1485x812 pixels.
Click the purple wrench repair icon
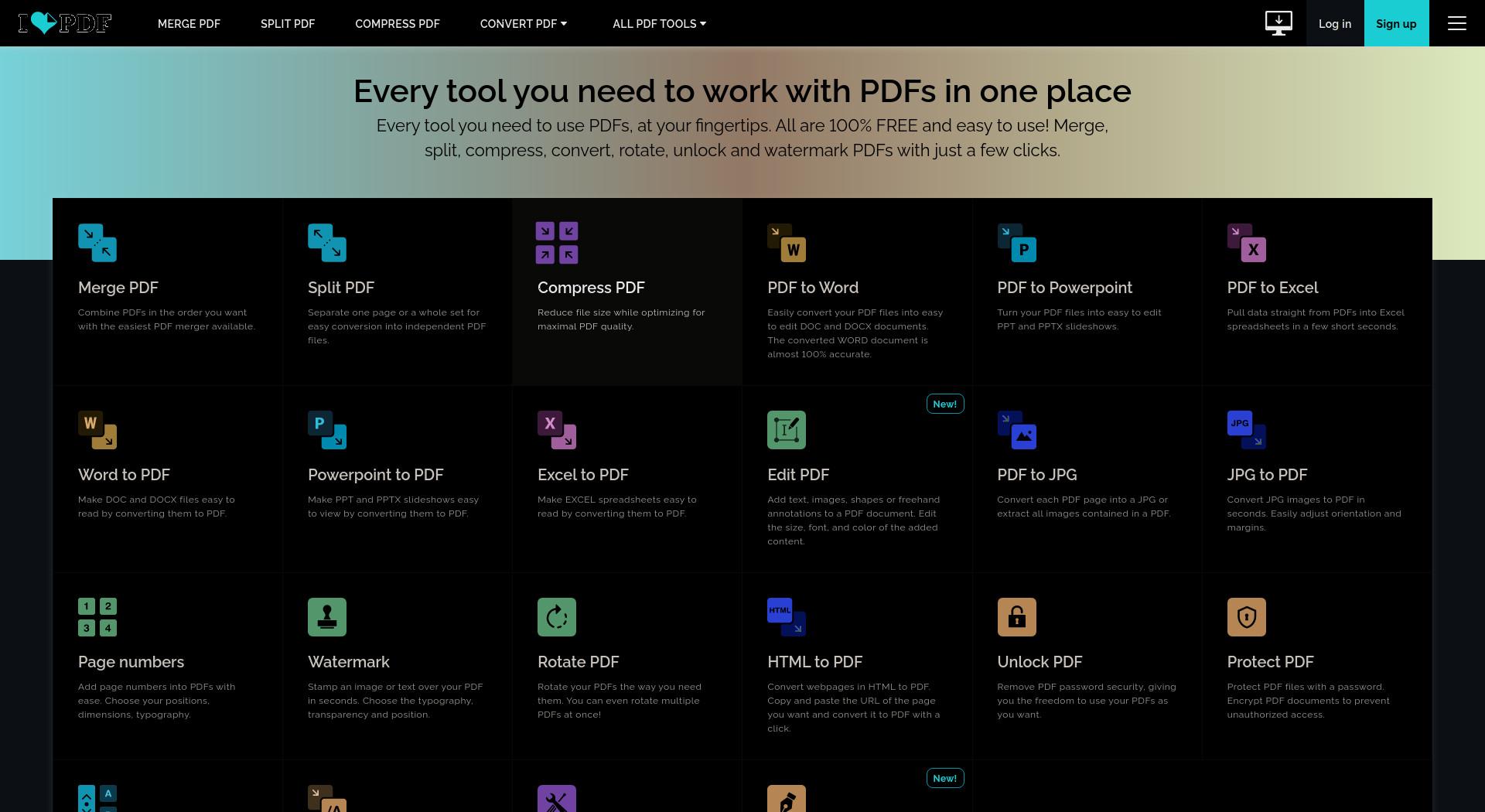tap(557, 799)
